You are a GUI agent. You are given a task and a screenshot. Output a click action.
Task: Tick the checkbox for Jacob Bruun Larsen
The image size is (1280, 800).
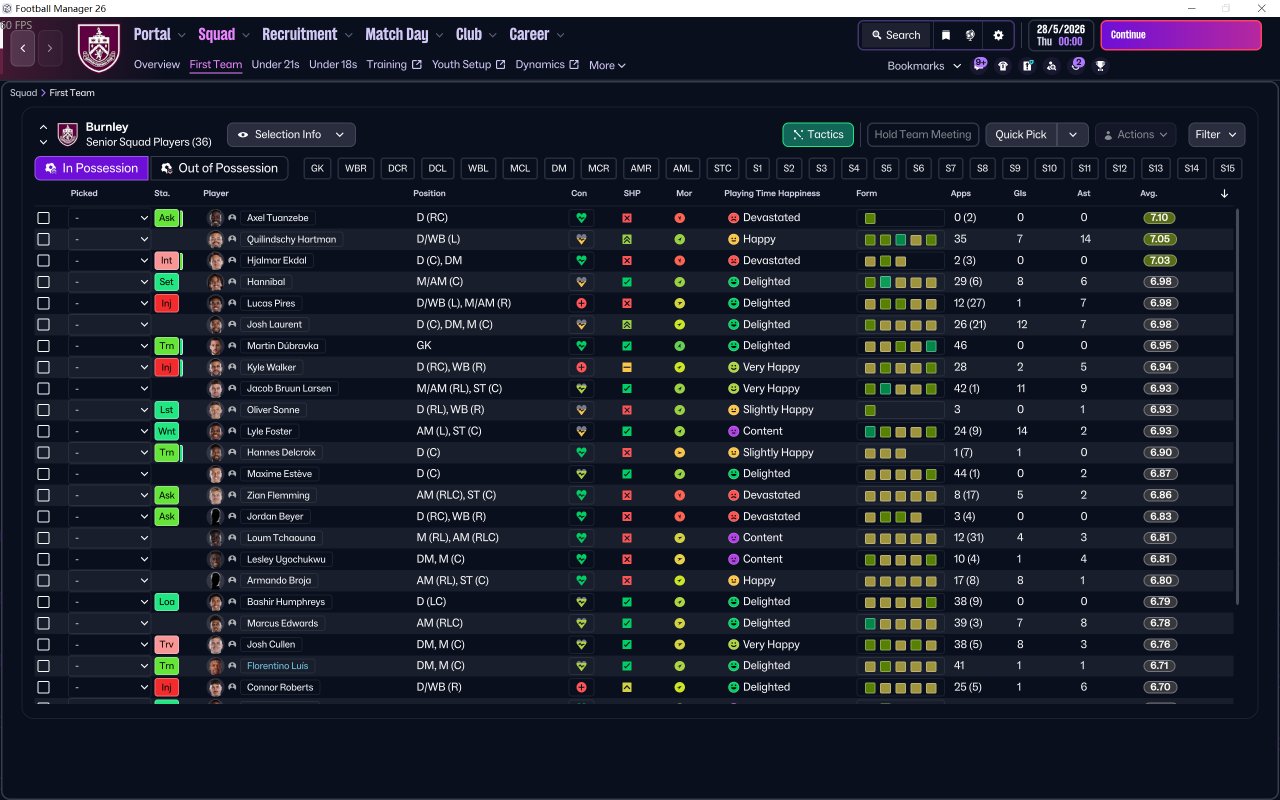43,389
